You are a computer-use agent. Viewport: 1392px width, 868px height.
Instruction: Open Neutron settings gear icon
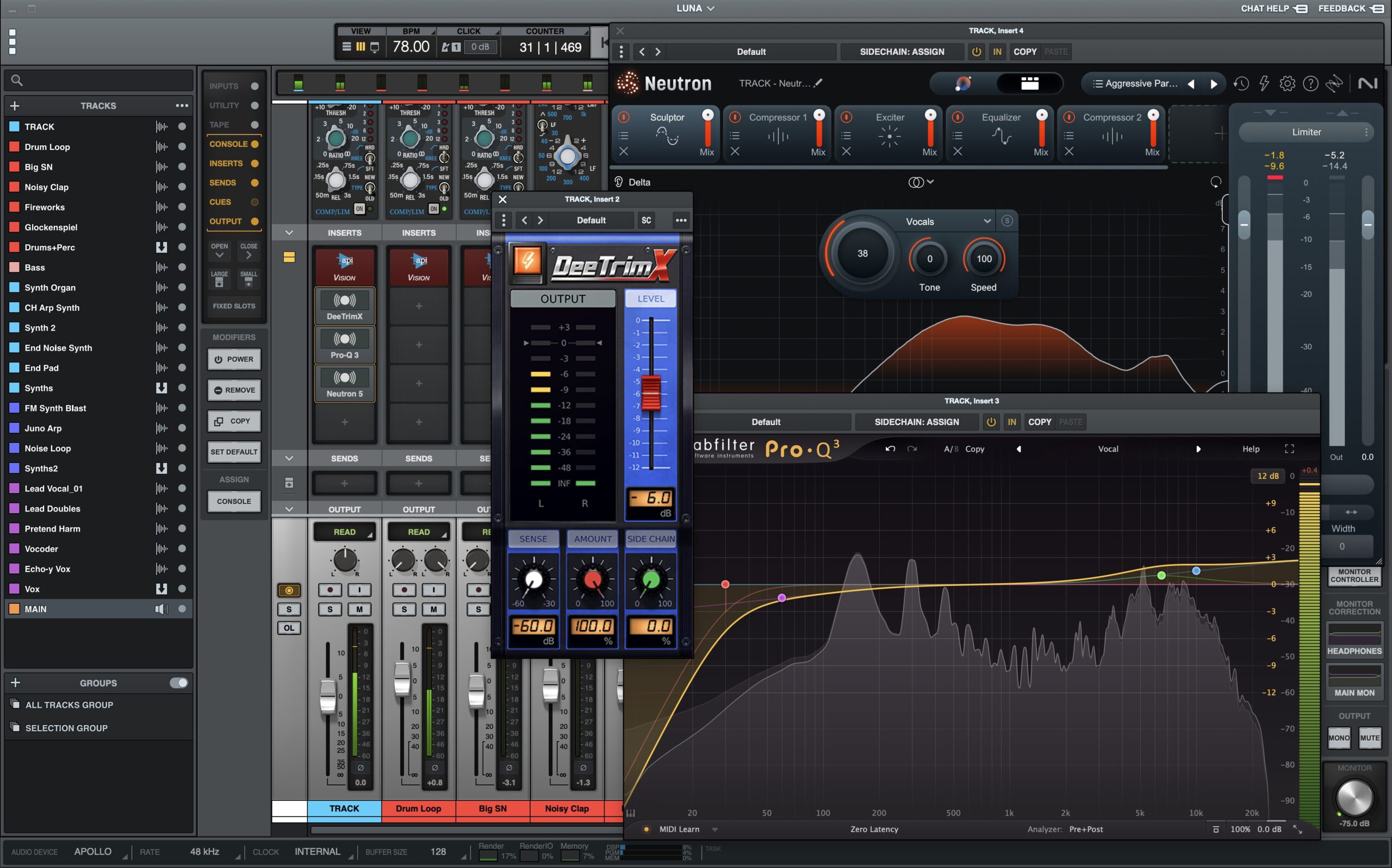[x=1287, y=84]
